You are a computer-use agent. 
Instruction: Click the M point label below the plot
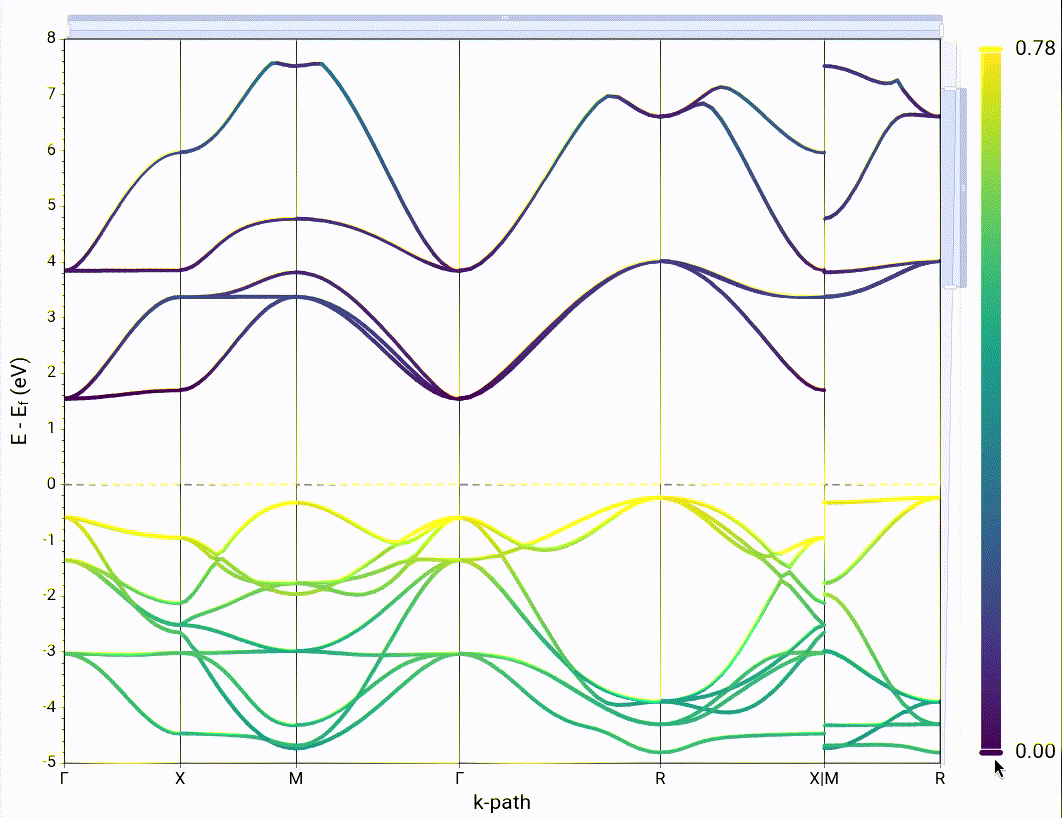pos(296,774)
